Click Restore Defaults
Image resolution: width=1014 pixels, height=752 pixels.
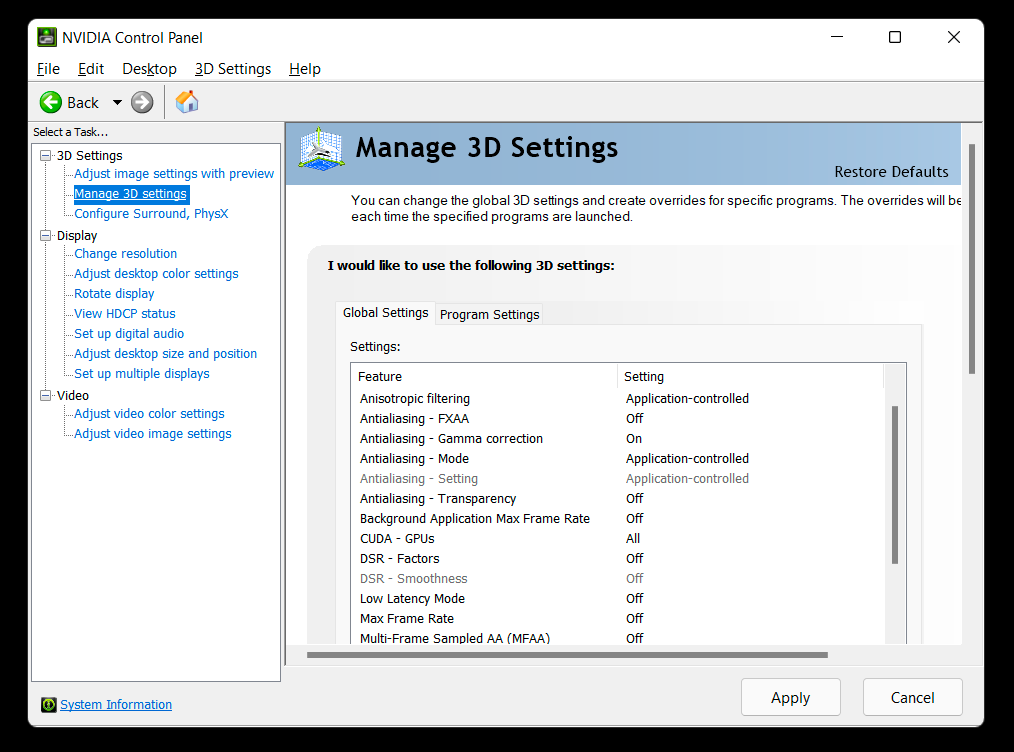pyautogui.click(x=891, y=172)
